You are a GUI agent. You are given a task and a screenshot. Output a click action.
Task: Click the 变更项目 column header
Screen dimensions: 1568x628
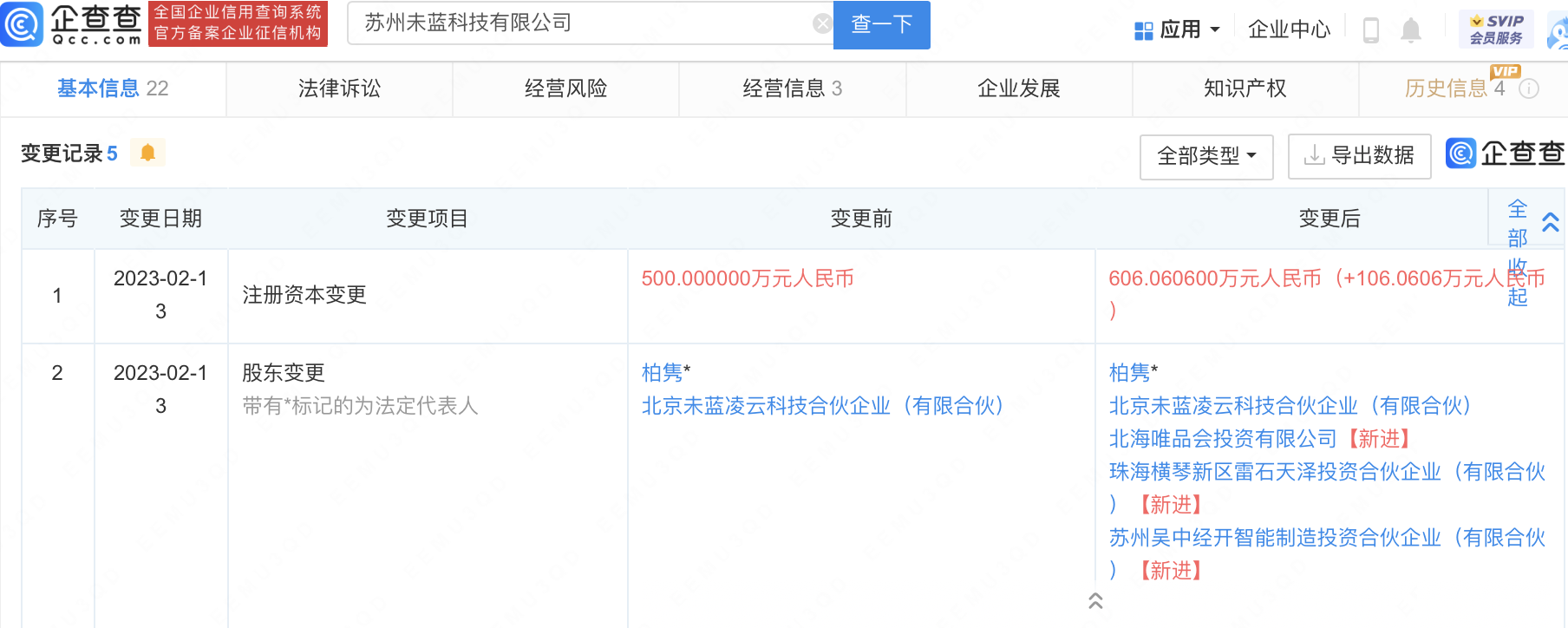[x=427, y=219]
